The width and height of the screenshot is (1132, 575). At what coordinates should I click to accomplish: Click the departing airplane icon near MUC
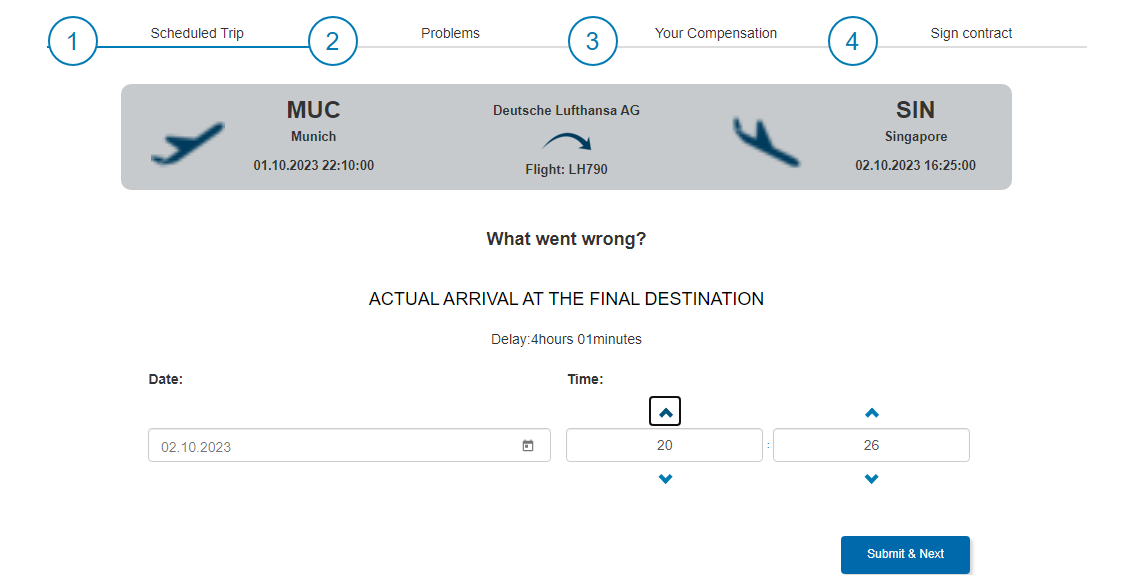pos(188,144)
